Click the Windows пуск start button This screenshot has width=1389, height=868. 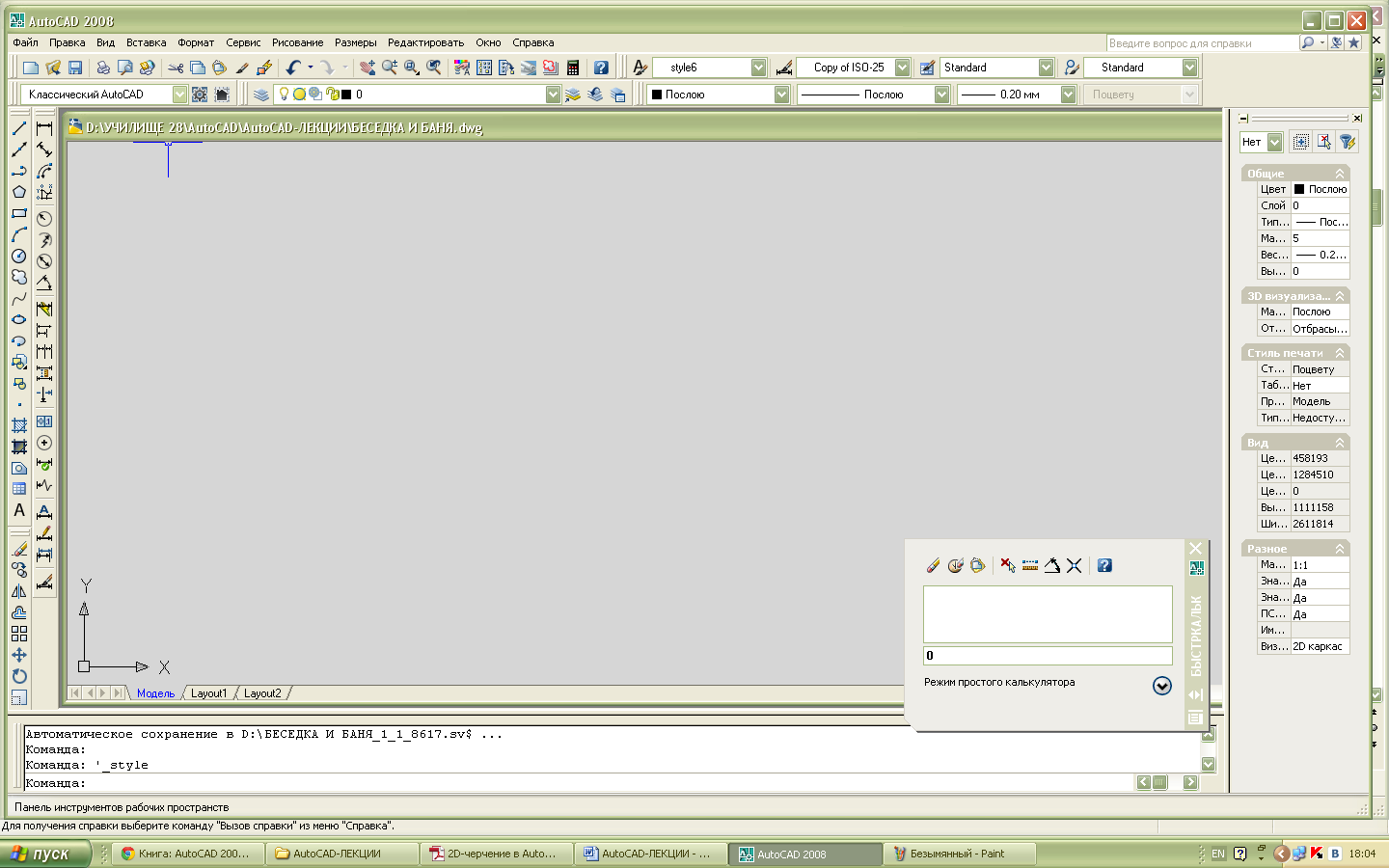pyautogui.click(x=45, y=854)
